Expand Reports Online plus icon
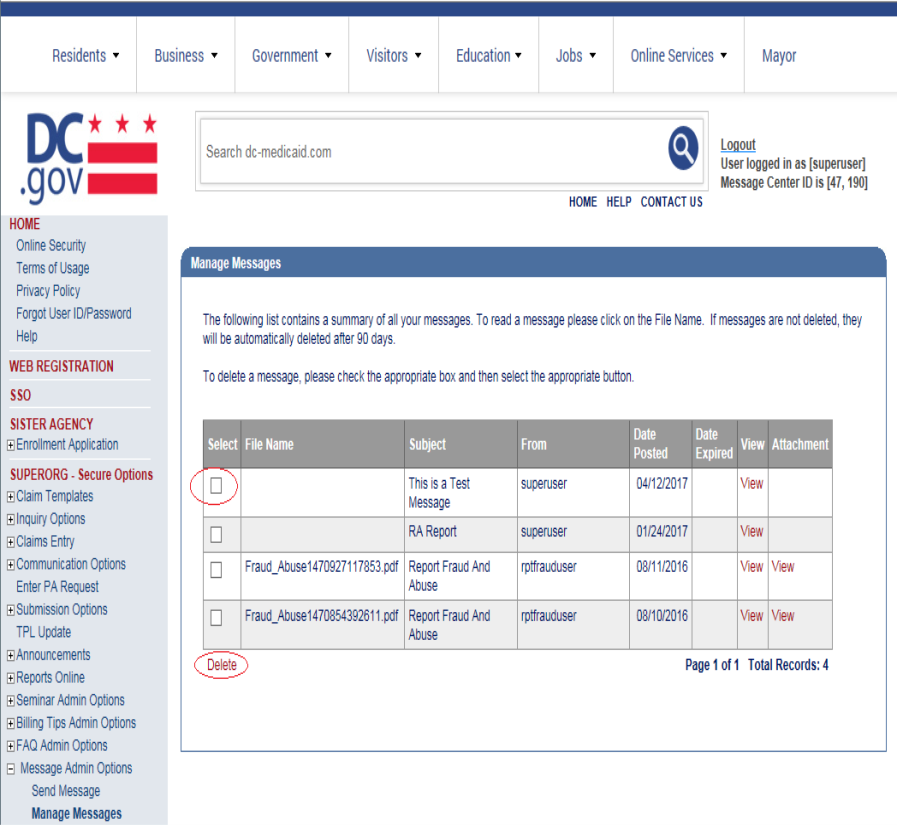The width and height of the screenshot is (897, 825). (x=11, y=678)
